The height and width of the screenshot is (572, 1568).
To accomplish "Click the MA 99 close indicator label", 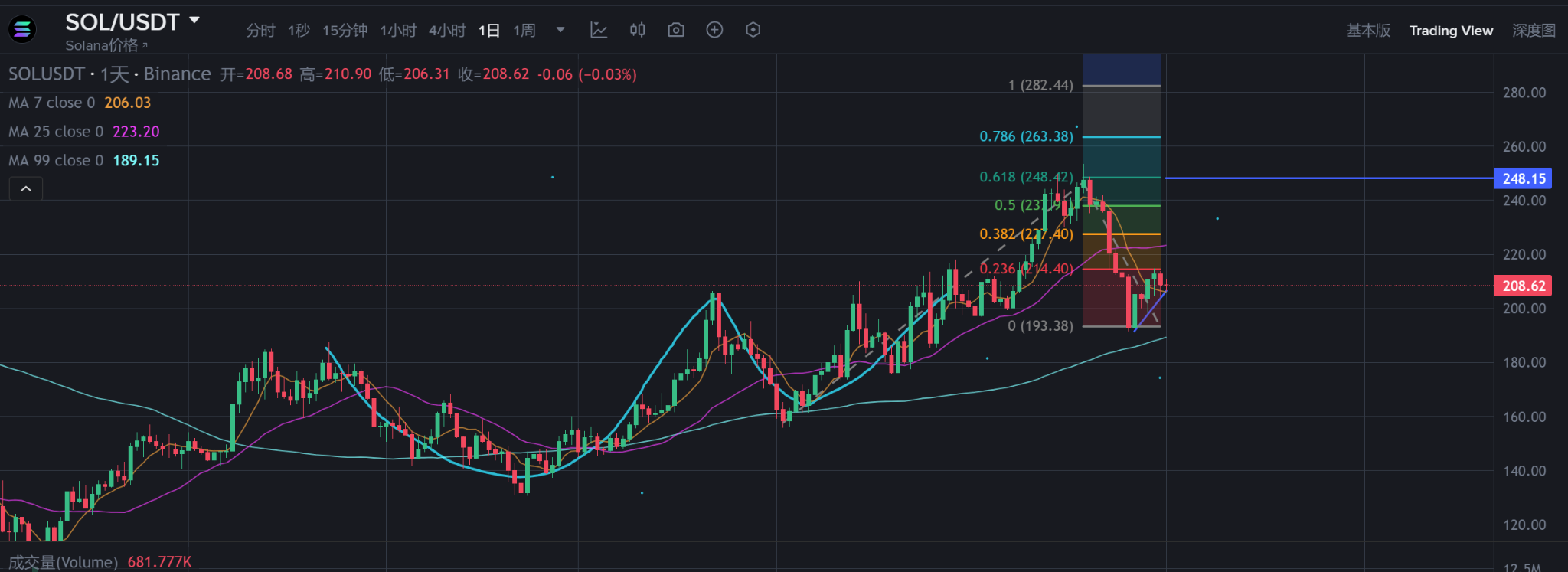I will click(x=55, y=161).
